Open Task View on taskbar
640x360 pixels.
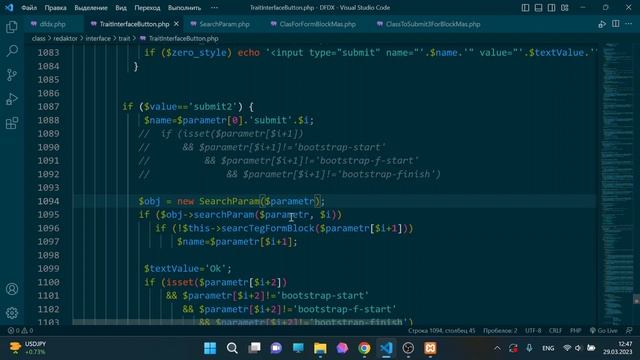[254, 348]
